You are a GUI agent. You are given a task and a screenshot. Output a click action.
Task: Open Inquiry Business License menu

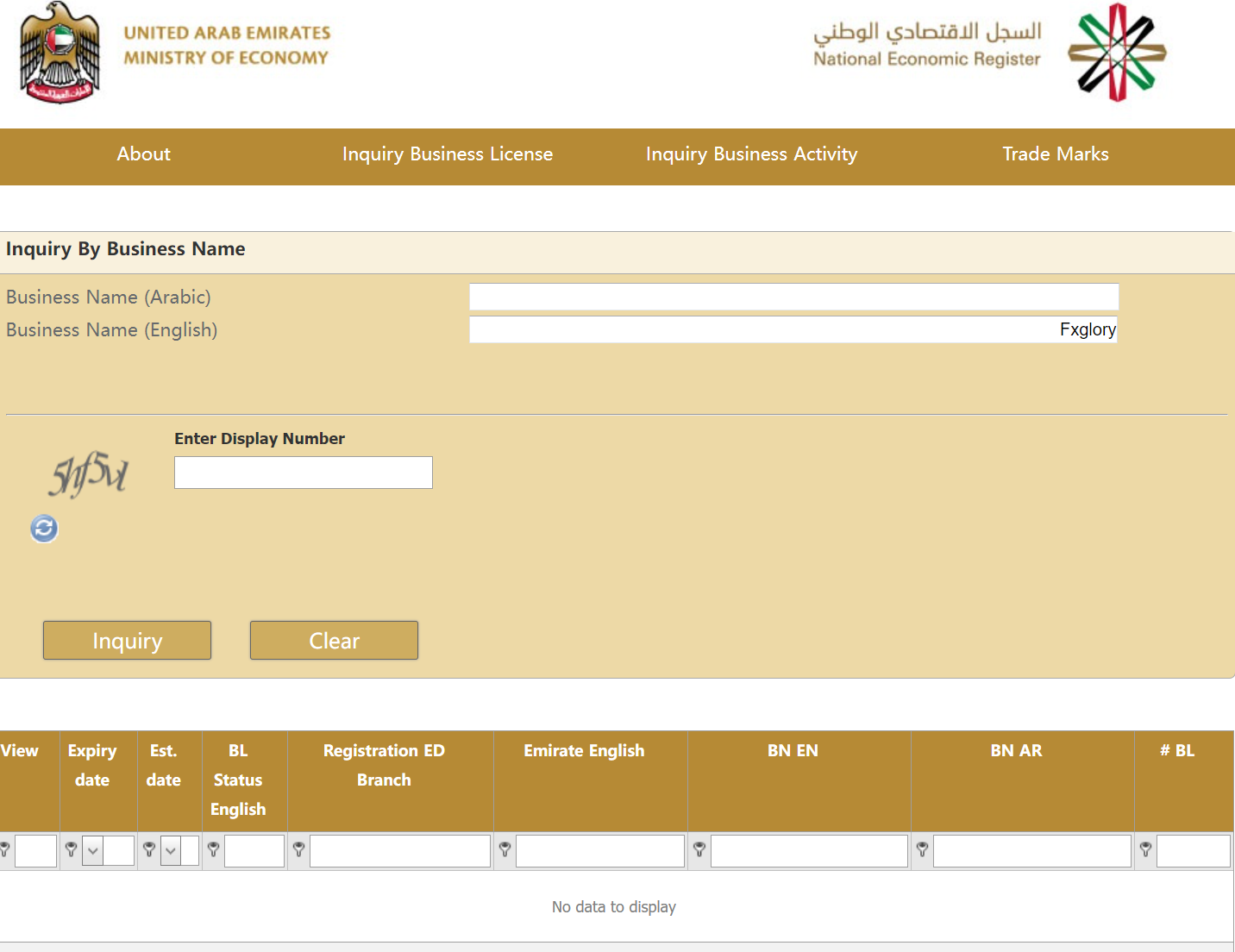point(448,154)
